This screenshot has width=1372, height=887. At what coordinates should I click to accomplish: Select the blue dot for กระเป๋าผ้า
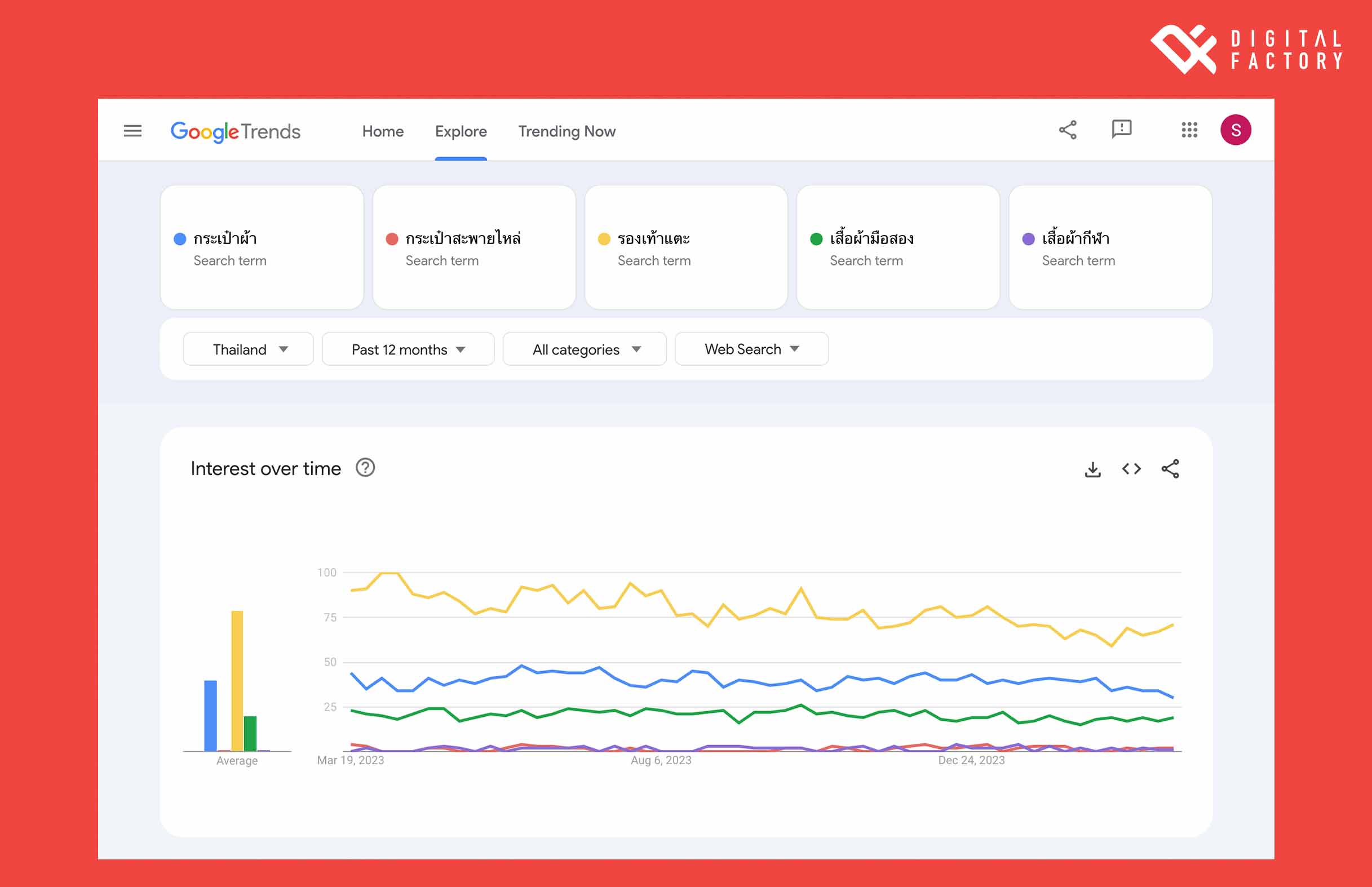click(x=179, y=238)
